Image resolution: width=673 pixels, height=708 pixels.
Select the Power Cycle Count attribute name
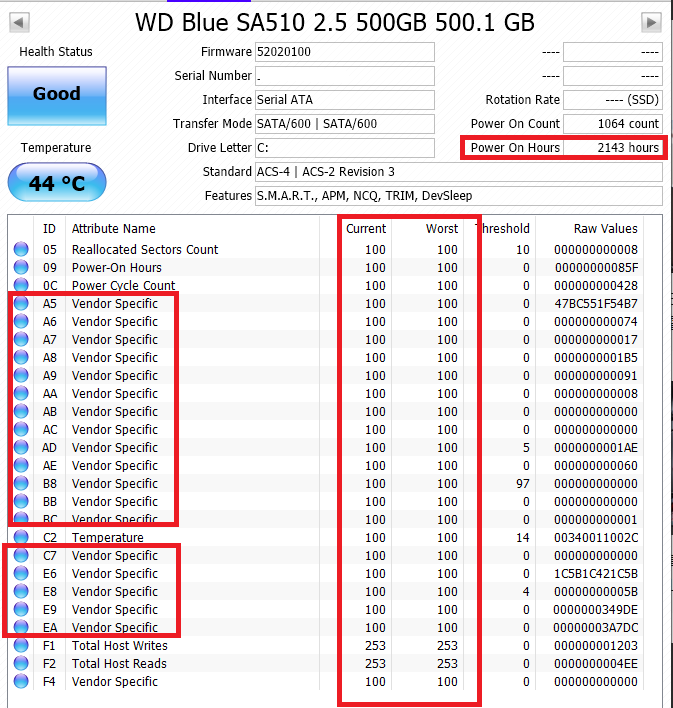pyautogui.click(x=123, y=285)
